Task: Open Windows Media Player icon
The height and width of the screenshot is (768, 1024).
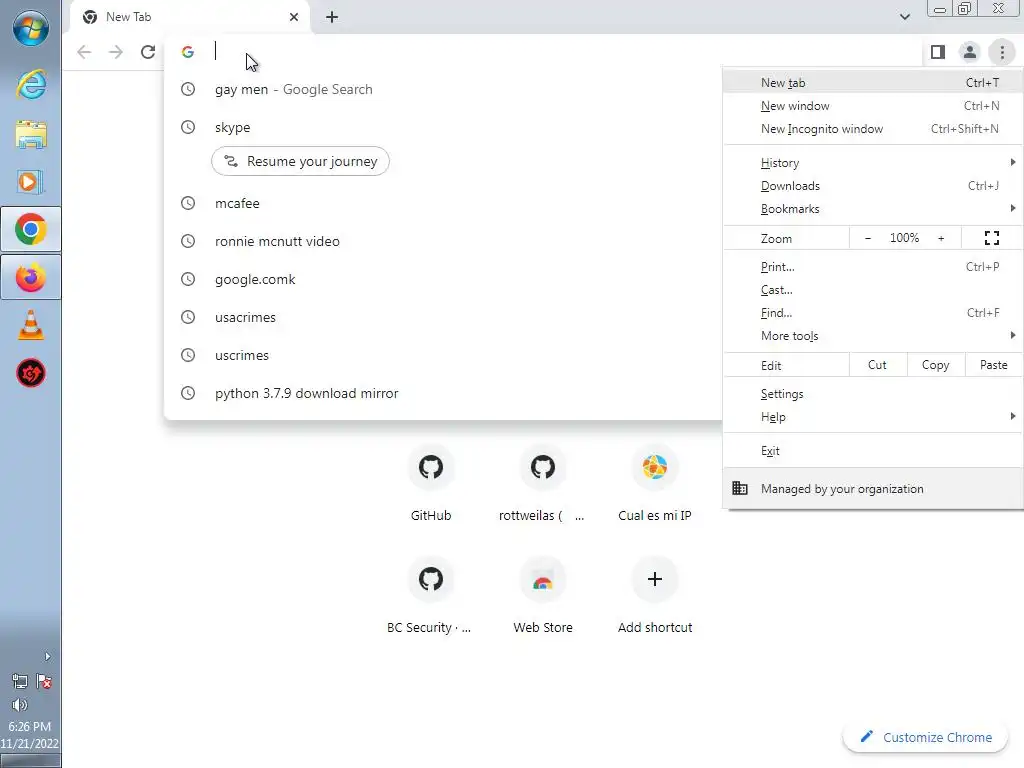Action: 31,182
